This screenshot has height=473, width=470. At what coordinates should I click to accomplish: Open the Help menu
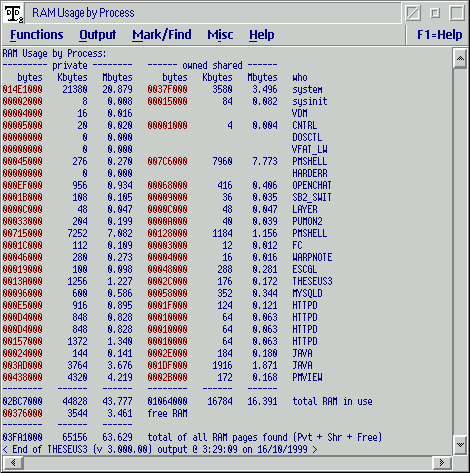[262, 35]
